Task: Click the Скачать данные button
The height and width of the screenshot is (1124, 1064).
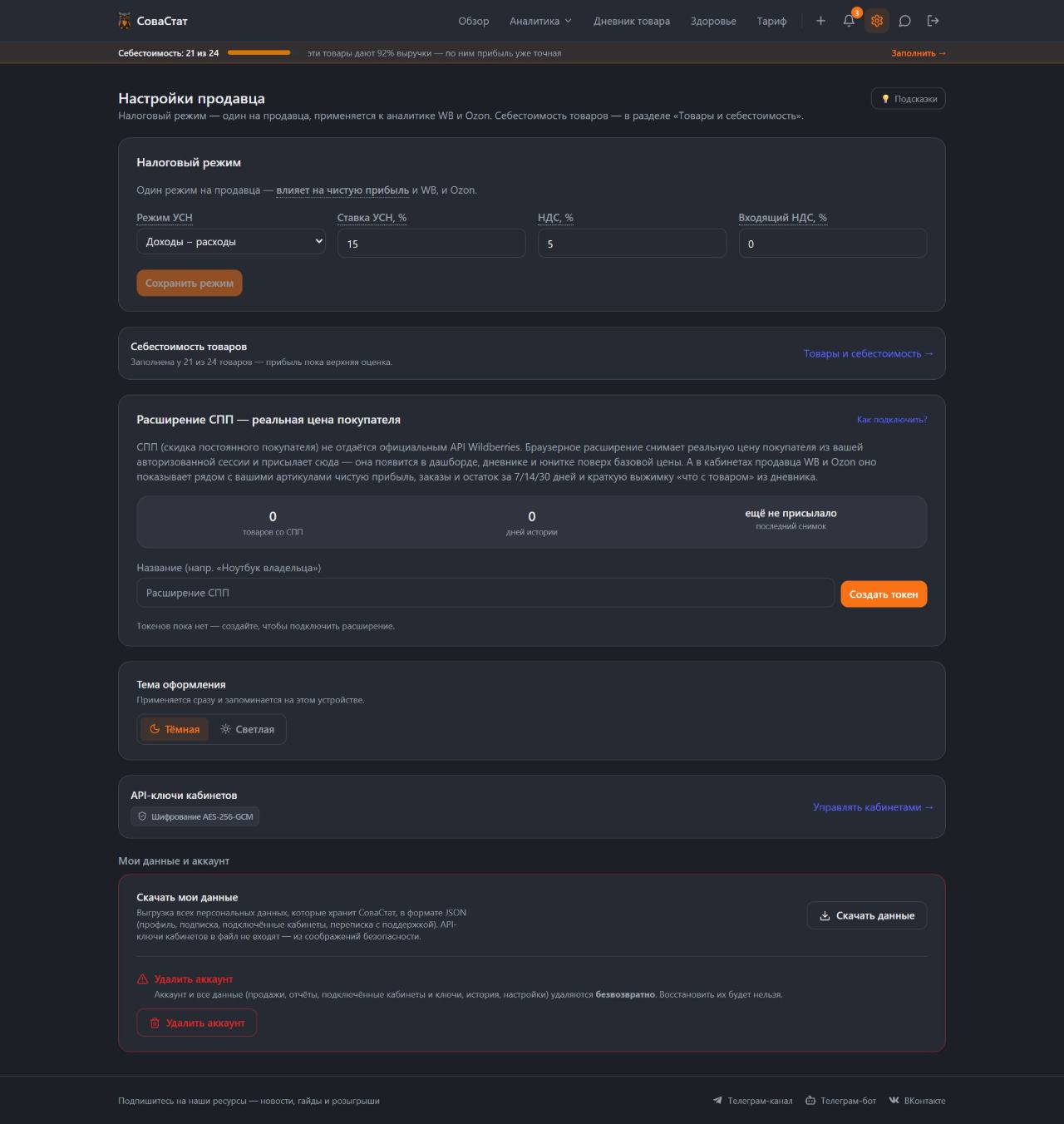Action: pyautogui.click(x=867, y=915)
